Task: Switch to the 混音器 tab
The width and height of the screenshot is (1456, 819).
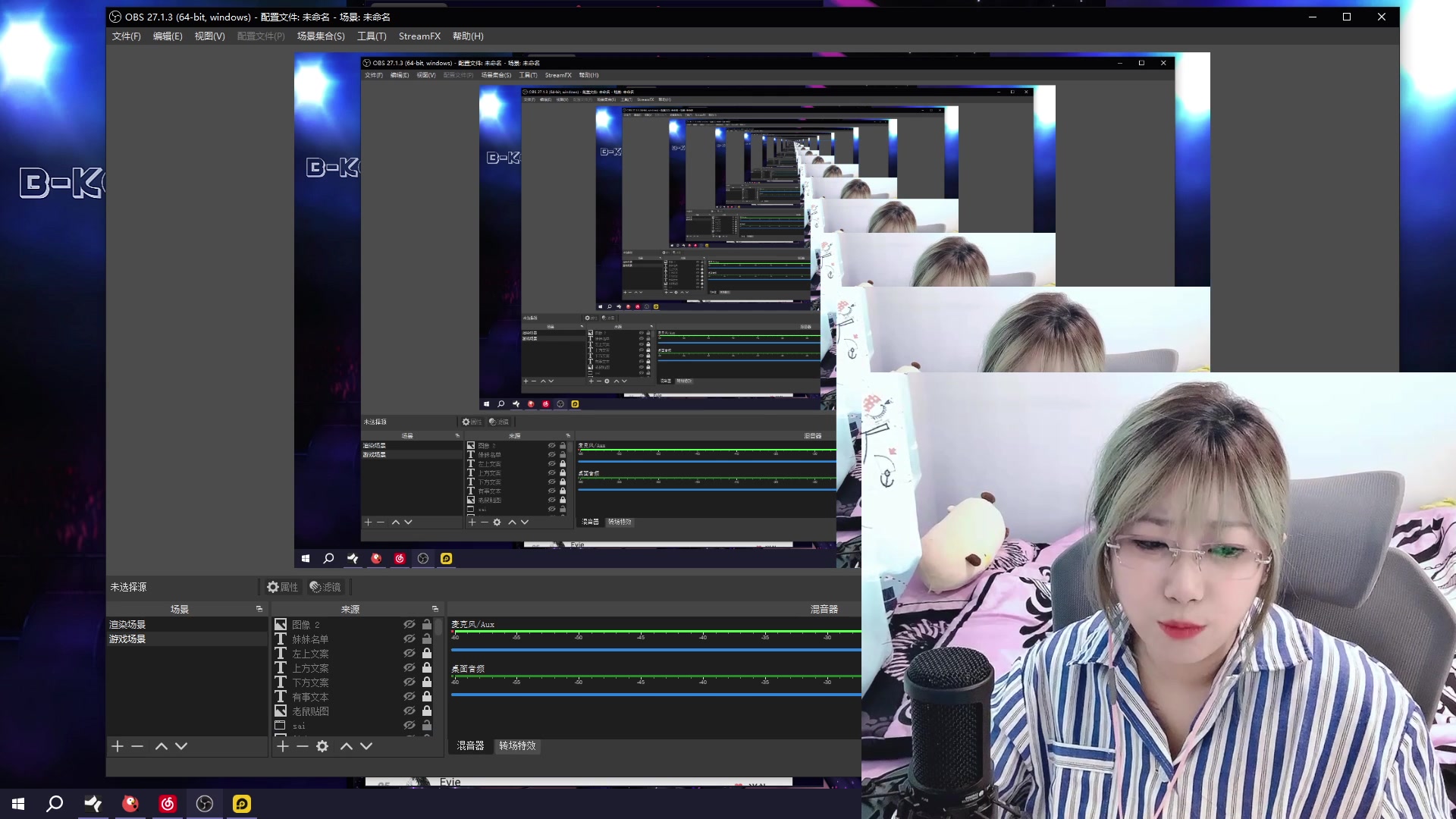Action: (x=470, y=745)
